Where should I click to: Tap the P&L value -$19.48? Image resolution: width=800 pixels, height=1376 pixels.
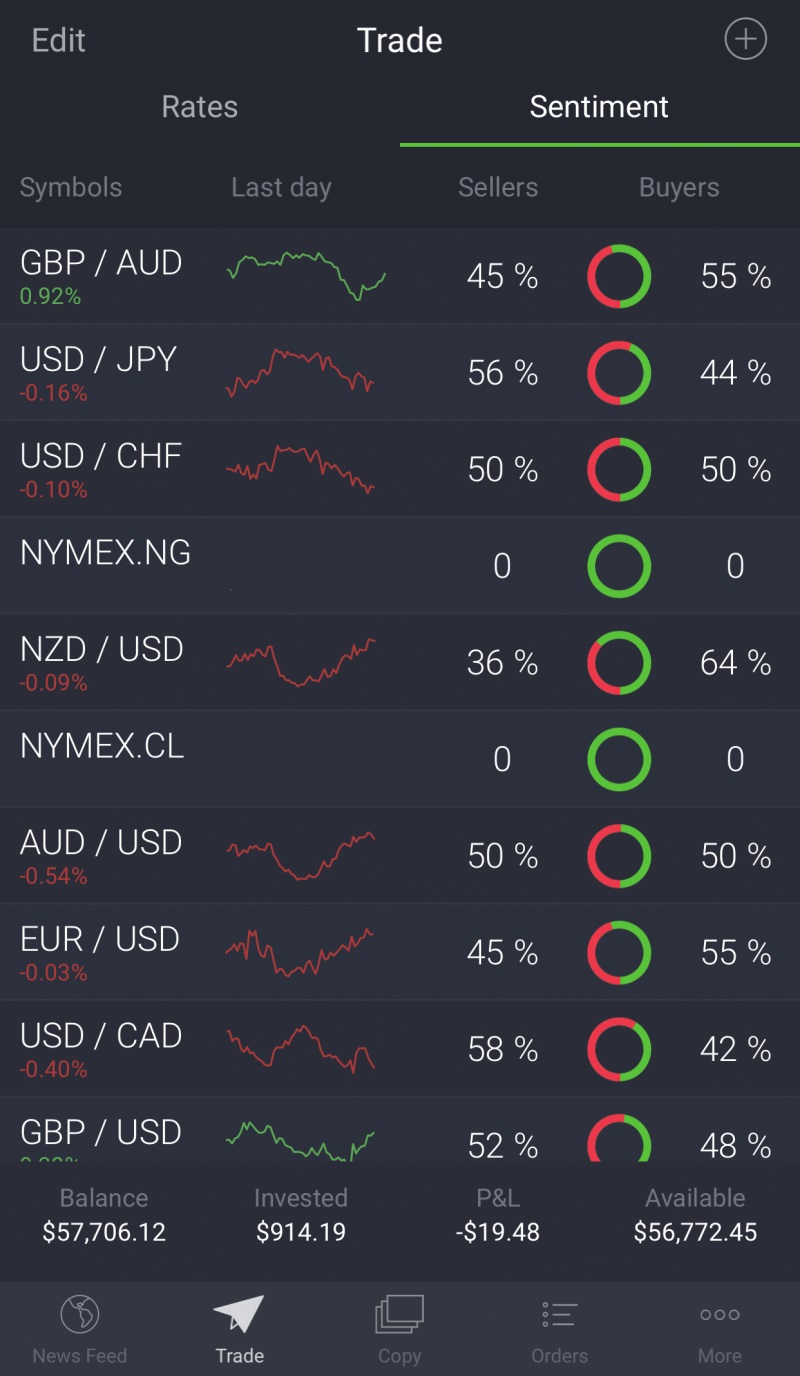pyautogui.click(x=497, y=1232)
